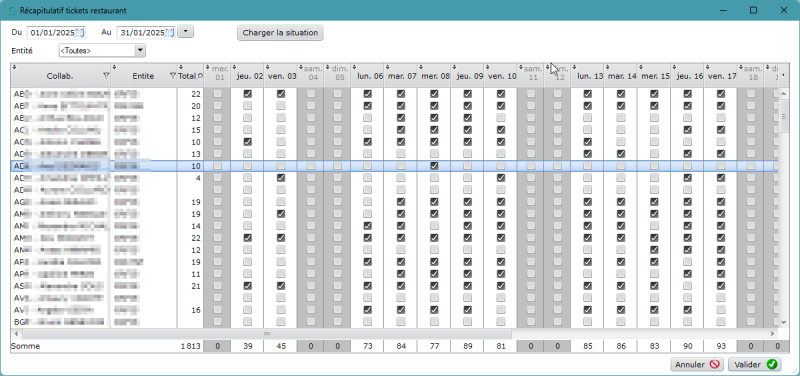
Task: Check ven. 03 box in row totaling 20
Action: click(281, 106)
